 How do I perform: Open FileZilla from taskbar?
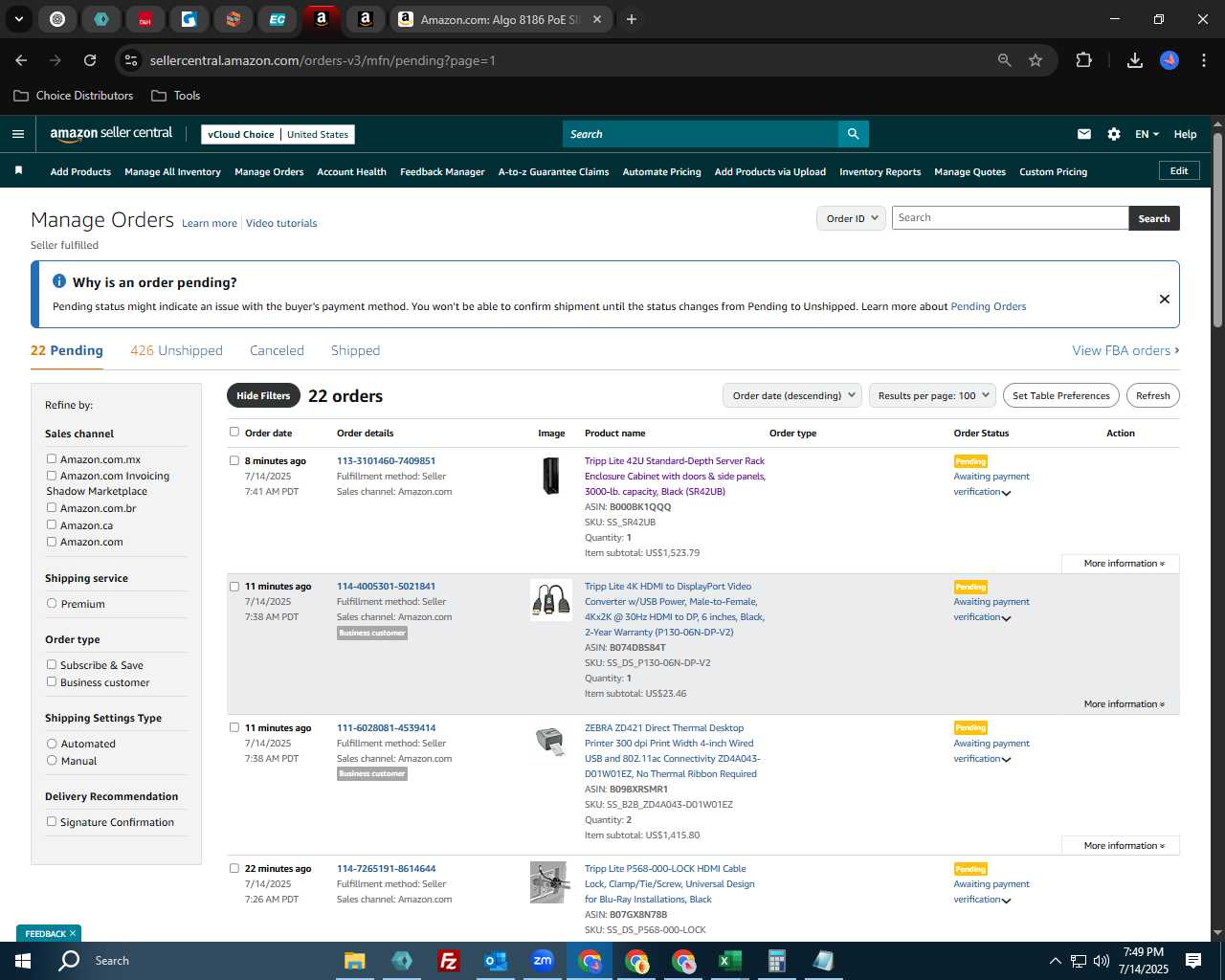click(x=448, y=961)
